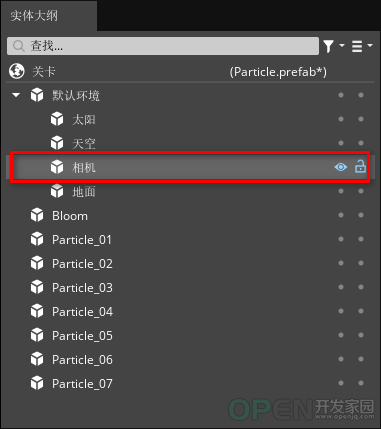The width and height of the screenshot is (381, 429).
Task: Click the 查找 search field
Action: coord(163,46)
